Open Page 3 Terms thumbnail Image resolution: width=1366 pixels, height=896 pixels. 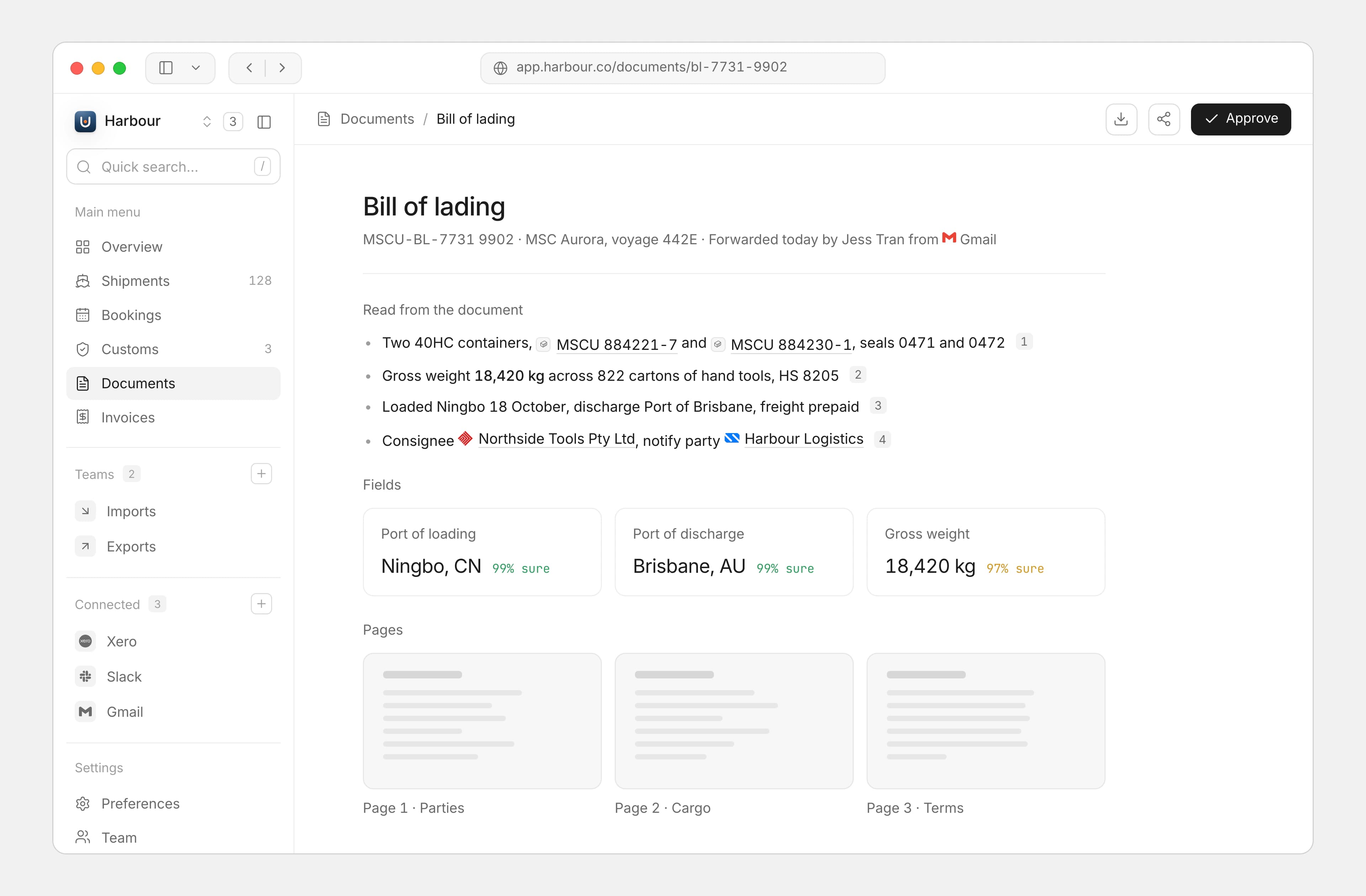[985, 720]
